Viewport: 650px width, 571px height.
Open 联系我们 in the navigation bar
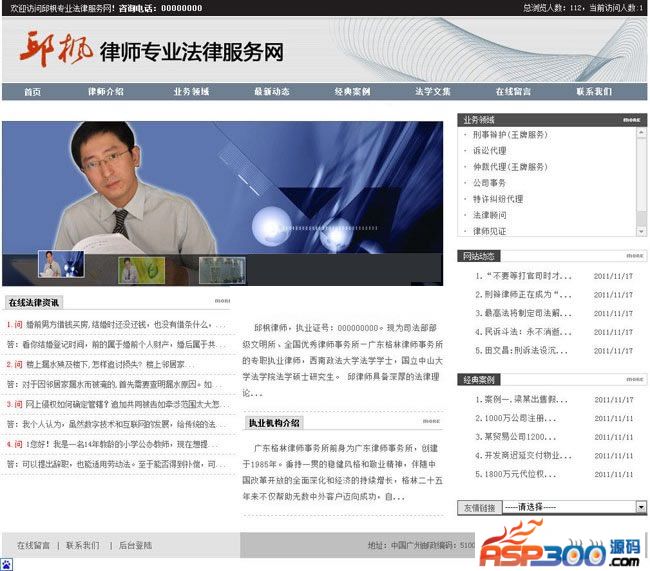(x=593, y=91)
